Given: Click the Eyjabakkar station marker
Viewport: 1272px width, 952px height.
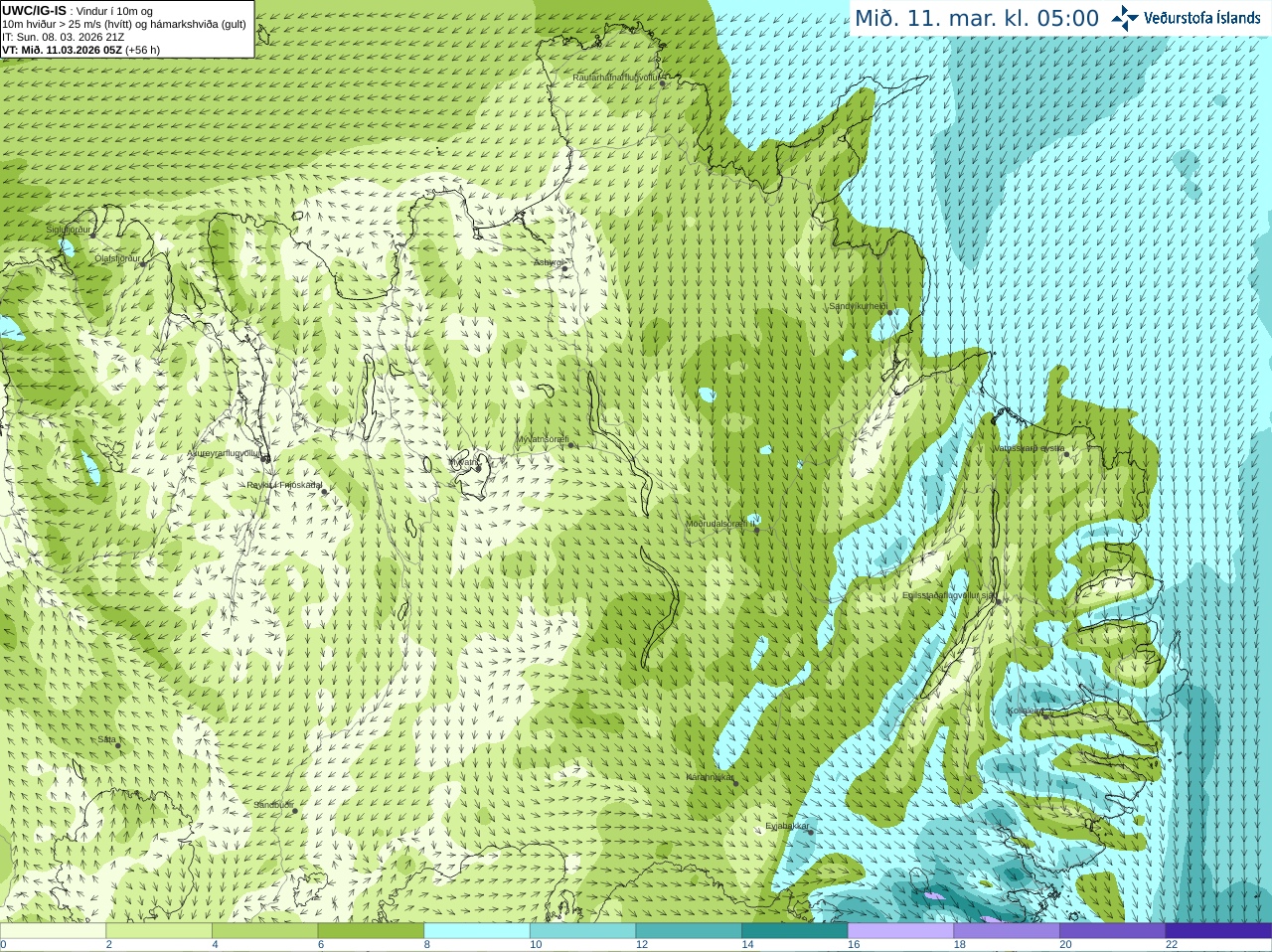Looking at the screenshot, I should tap(809, 831).
